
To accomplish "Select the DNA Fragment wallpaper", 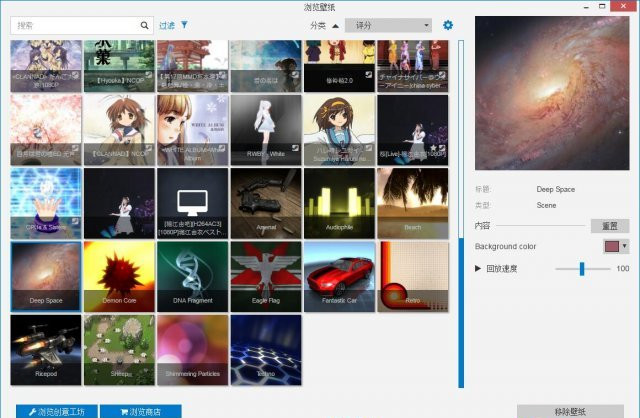I will click(193, 276).
